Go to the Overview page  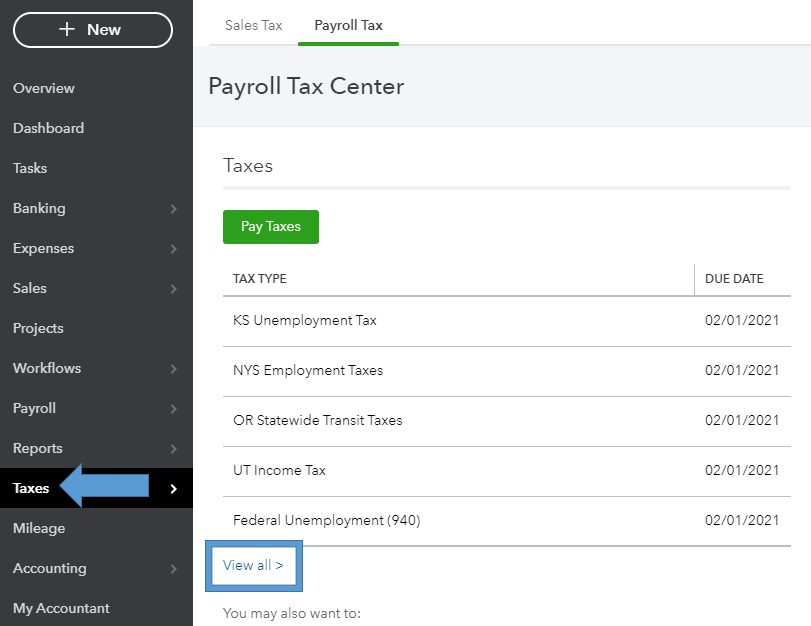pos(43,88)
